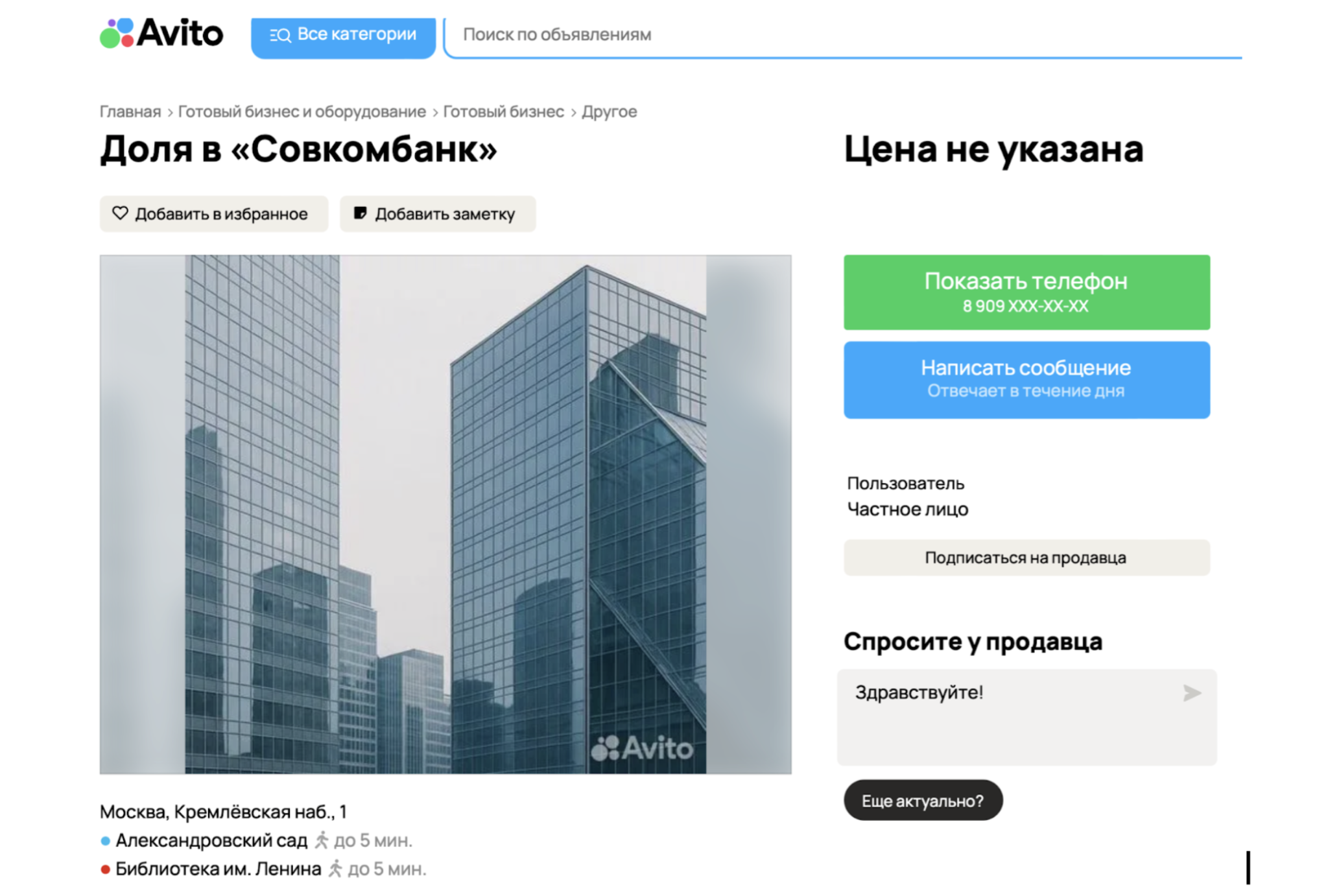Click the heart favorite icon

click(120, 213)
